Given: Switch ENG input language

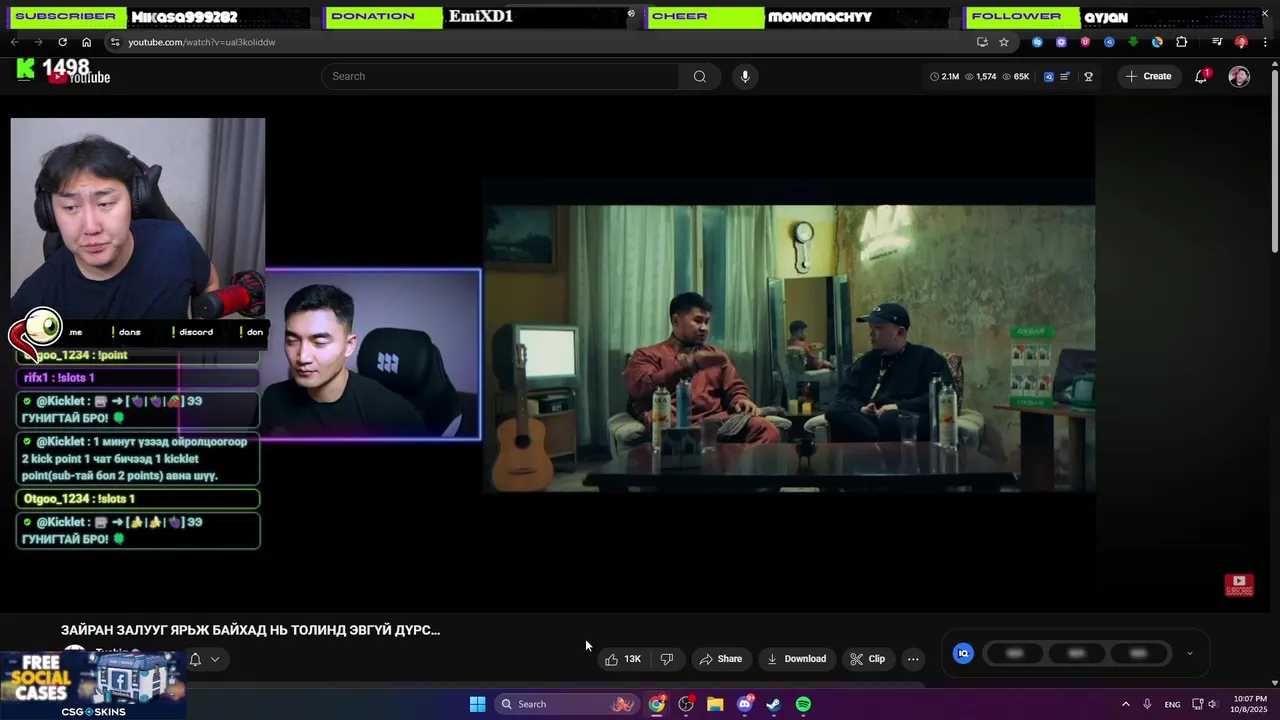Looking at the screenshot, I should click(1172, 704).
